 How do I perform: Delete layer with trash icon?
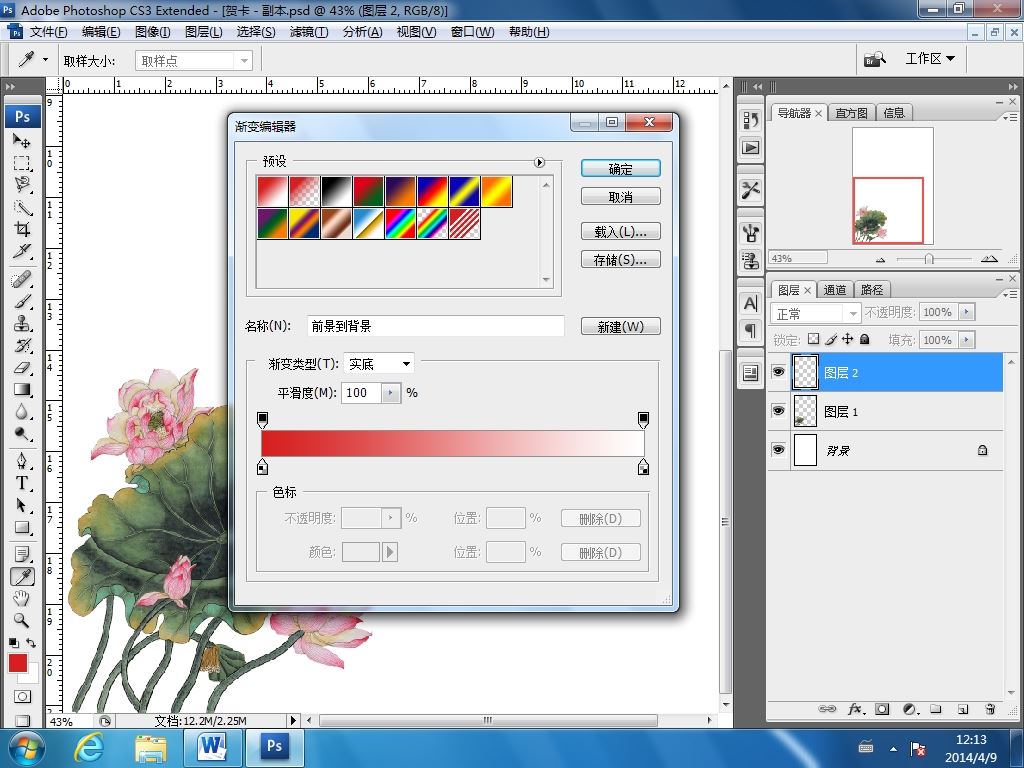click(990, 709)
